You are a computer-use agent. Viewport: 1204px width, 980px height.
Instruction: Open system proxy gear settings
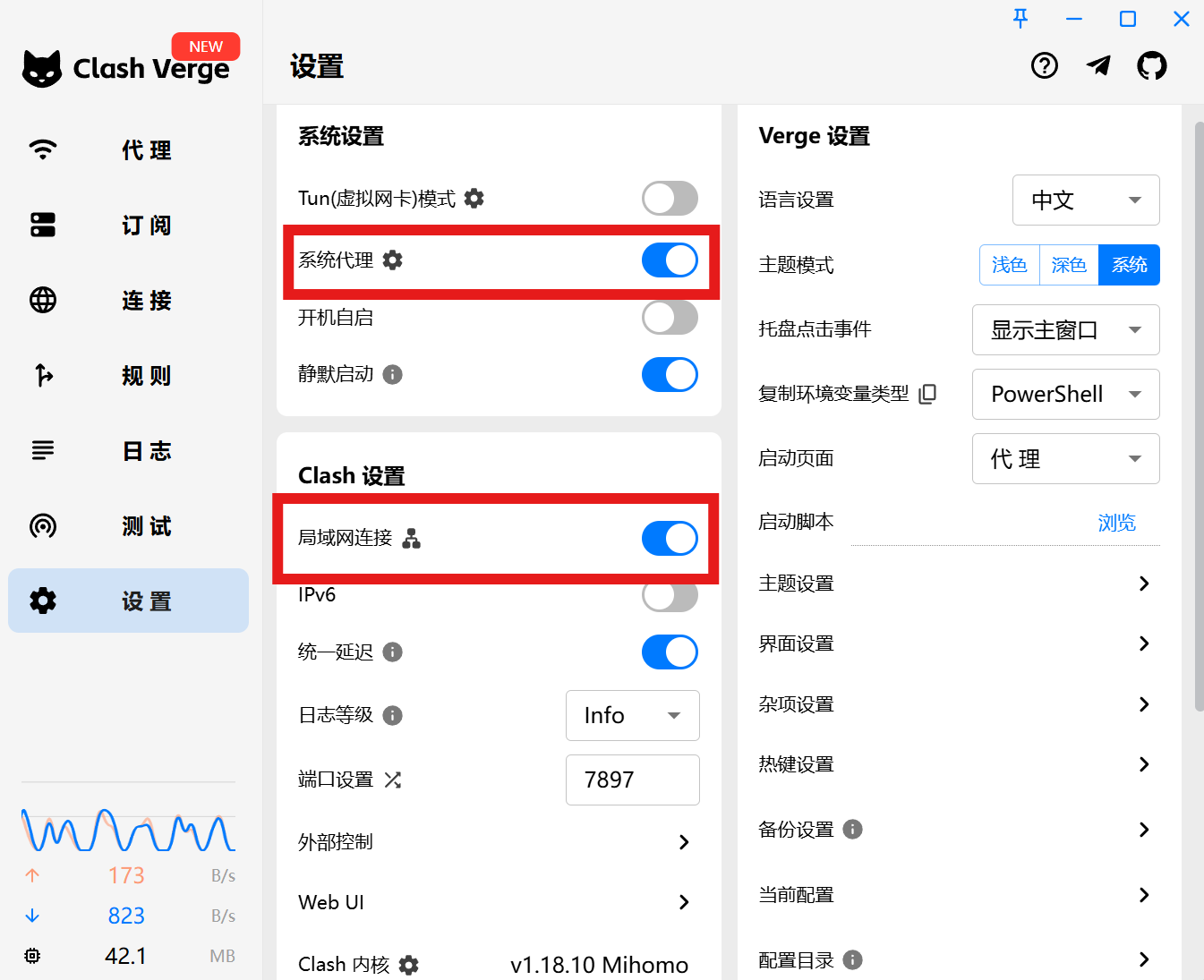pos(392,260)
